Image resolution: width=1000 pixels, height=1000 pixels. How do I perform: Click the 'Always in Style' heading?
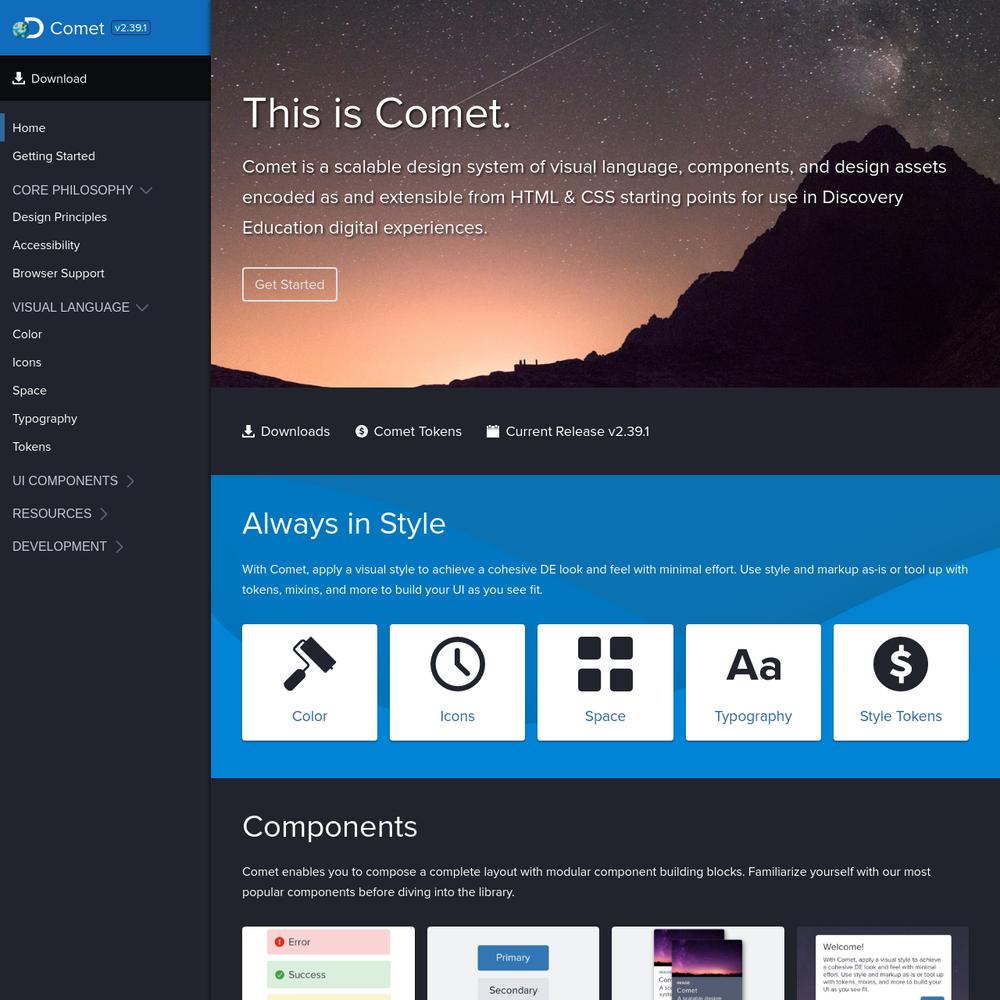pyautogui.click(x=344, y=524)
